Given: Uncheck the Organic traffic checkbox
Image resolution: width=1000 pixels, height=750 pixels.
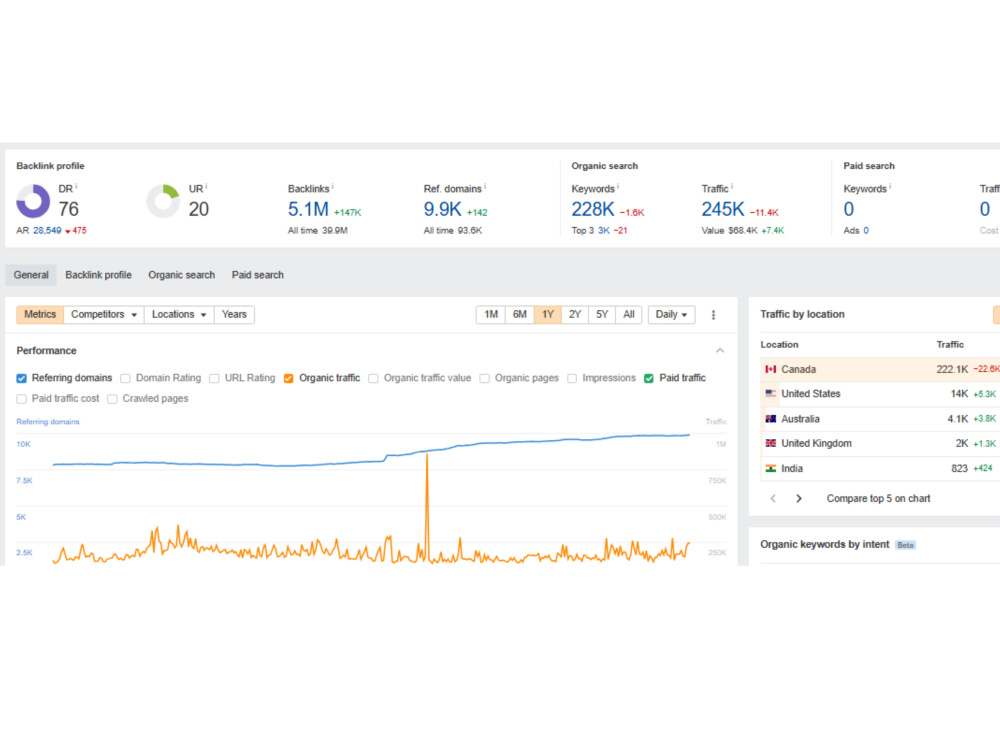Looking at the screenshot, I should click(288, 378).
